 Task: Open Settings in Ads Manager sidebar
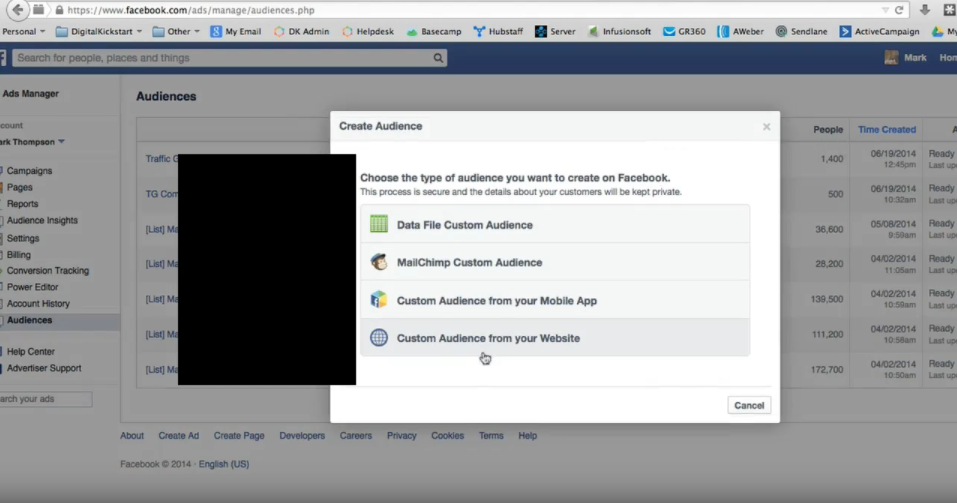click(x=23, y=238)
